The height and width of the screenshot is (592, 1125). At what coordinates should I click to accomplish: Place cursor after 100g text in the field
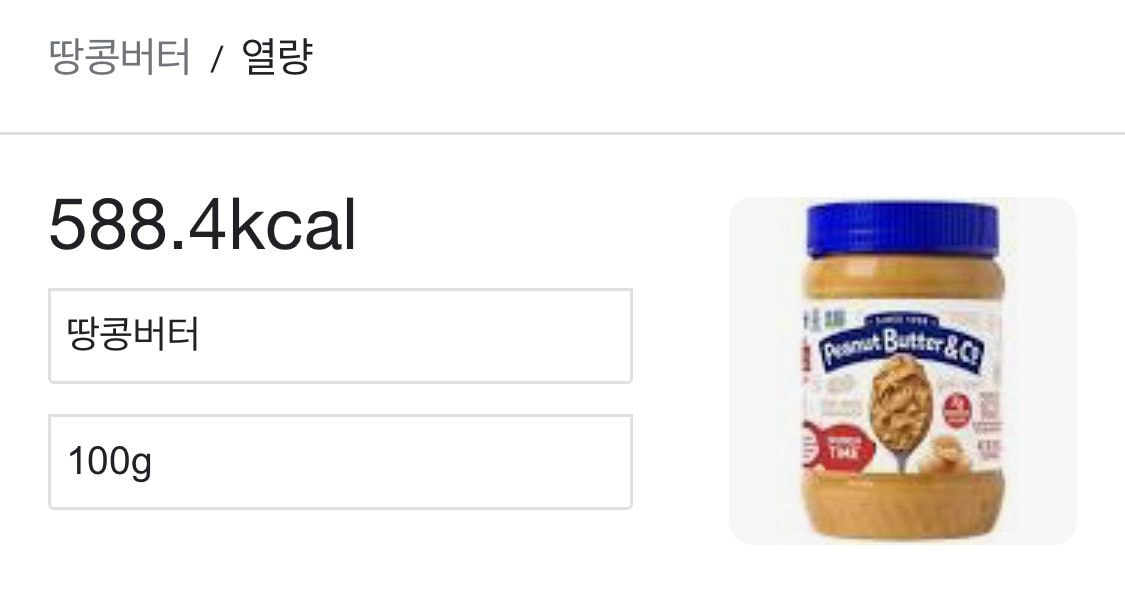coord(154,461)
